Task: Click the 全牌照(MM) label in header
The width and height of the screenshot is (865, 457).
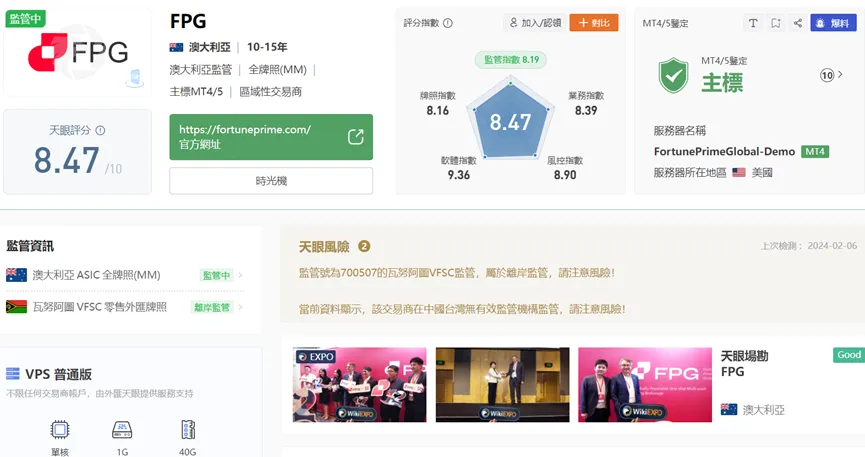Action: click(x=277, y=70)
